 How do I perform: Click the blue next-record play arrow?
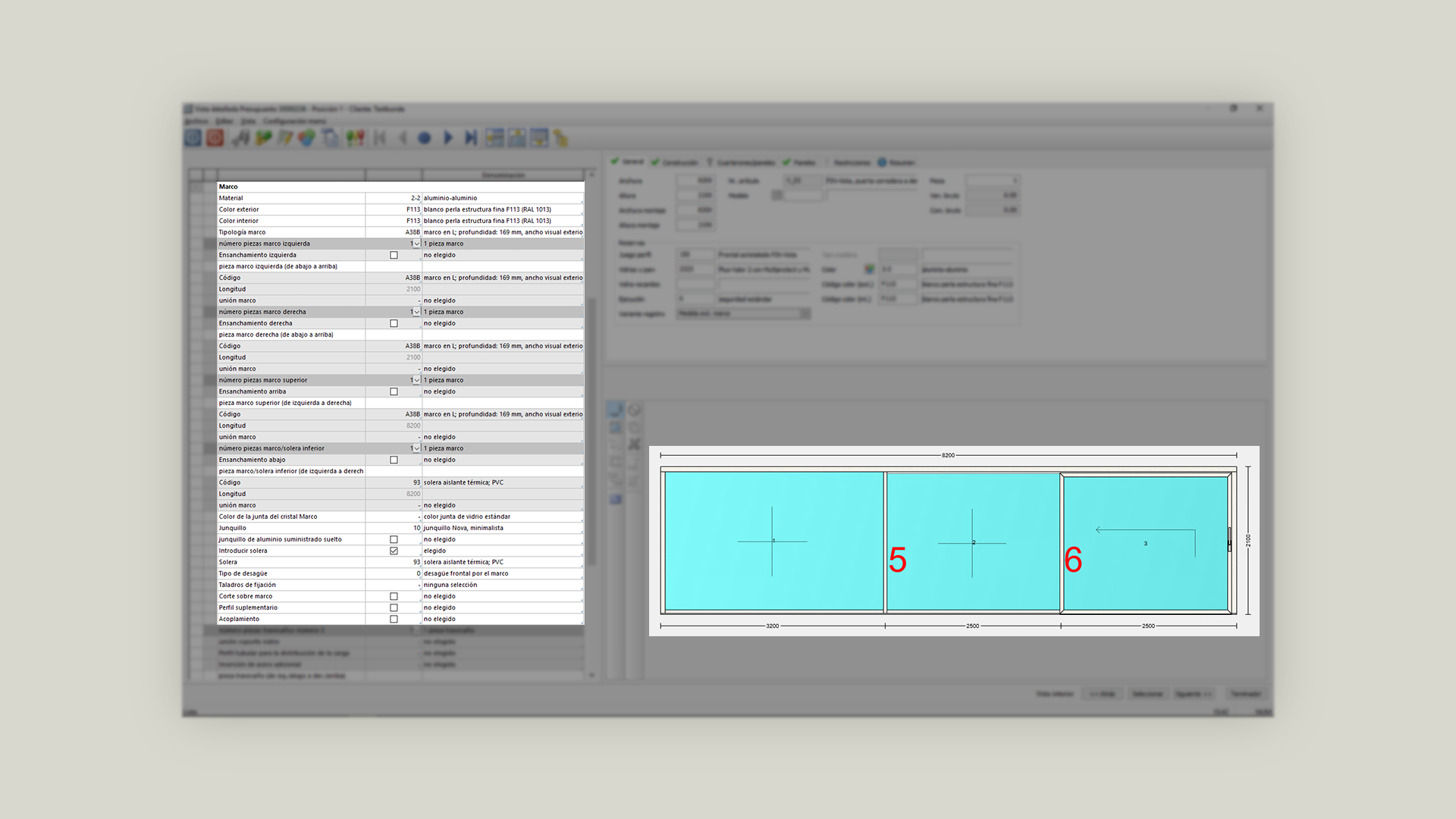(x=447, y=138)
